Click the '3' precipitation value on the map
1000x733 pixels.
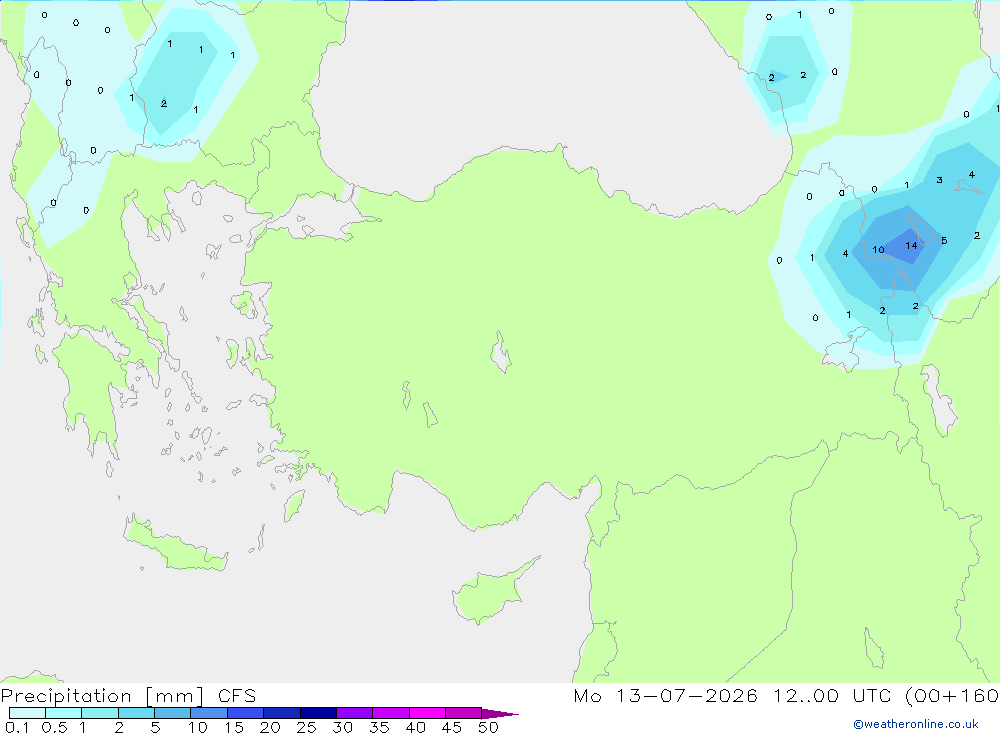[939, 180]
